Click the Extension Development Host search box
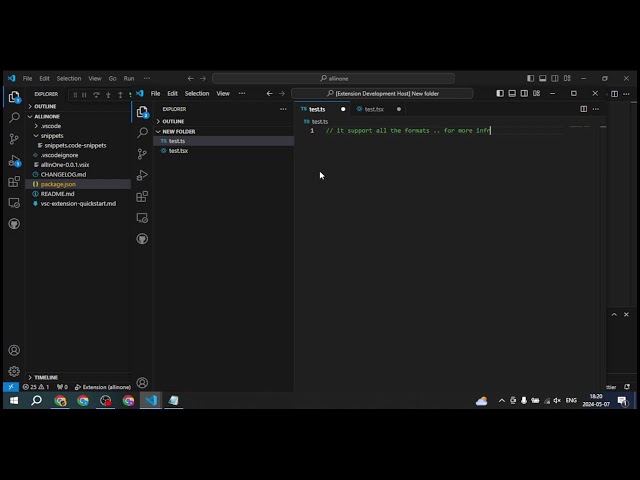This screenshot has width=640, height=480. point(382,93)
